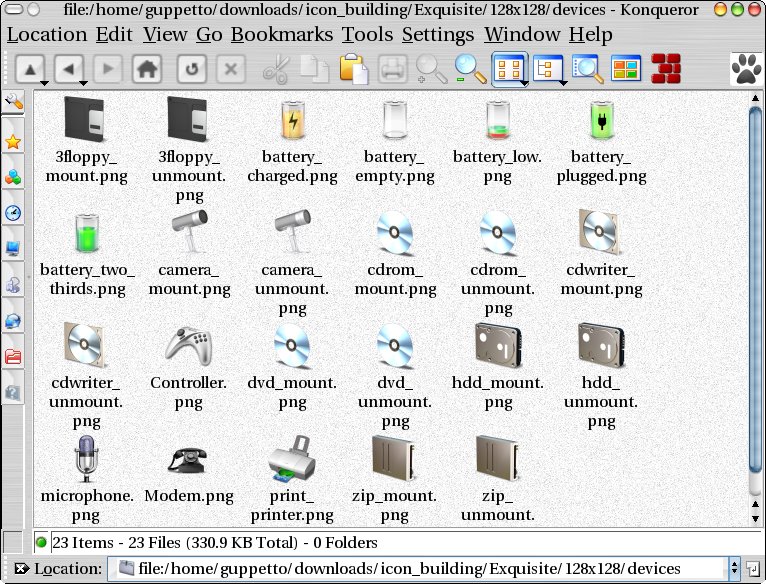Stop loading with the X toolbar button

click(231, 69)
